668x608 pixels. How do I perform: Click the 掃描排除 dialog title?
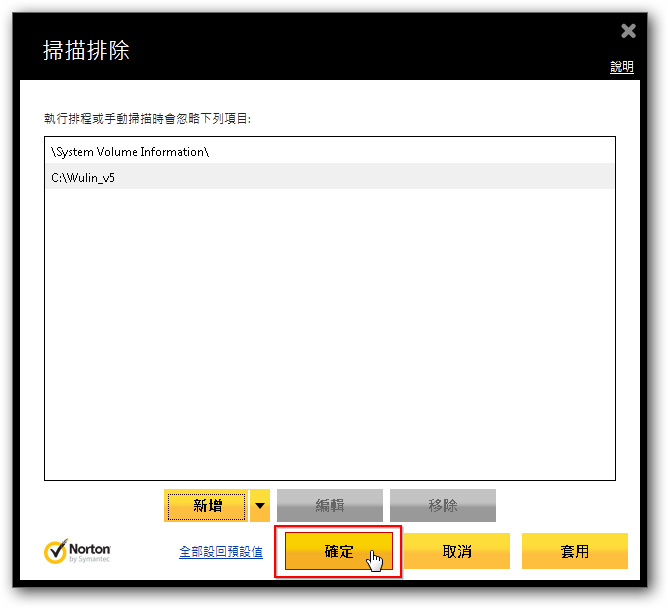(86, 51)
